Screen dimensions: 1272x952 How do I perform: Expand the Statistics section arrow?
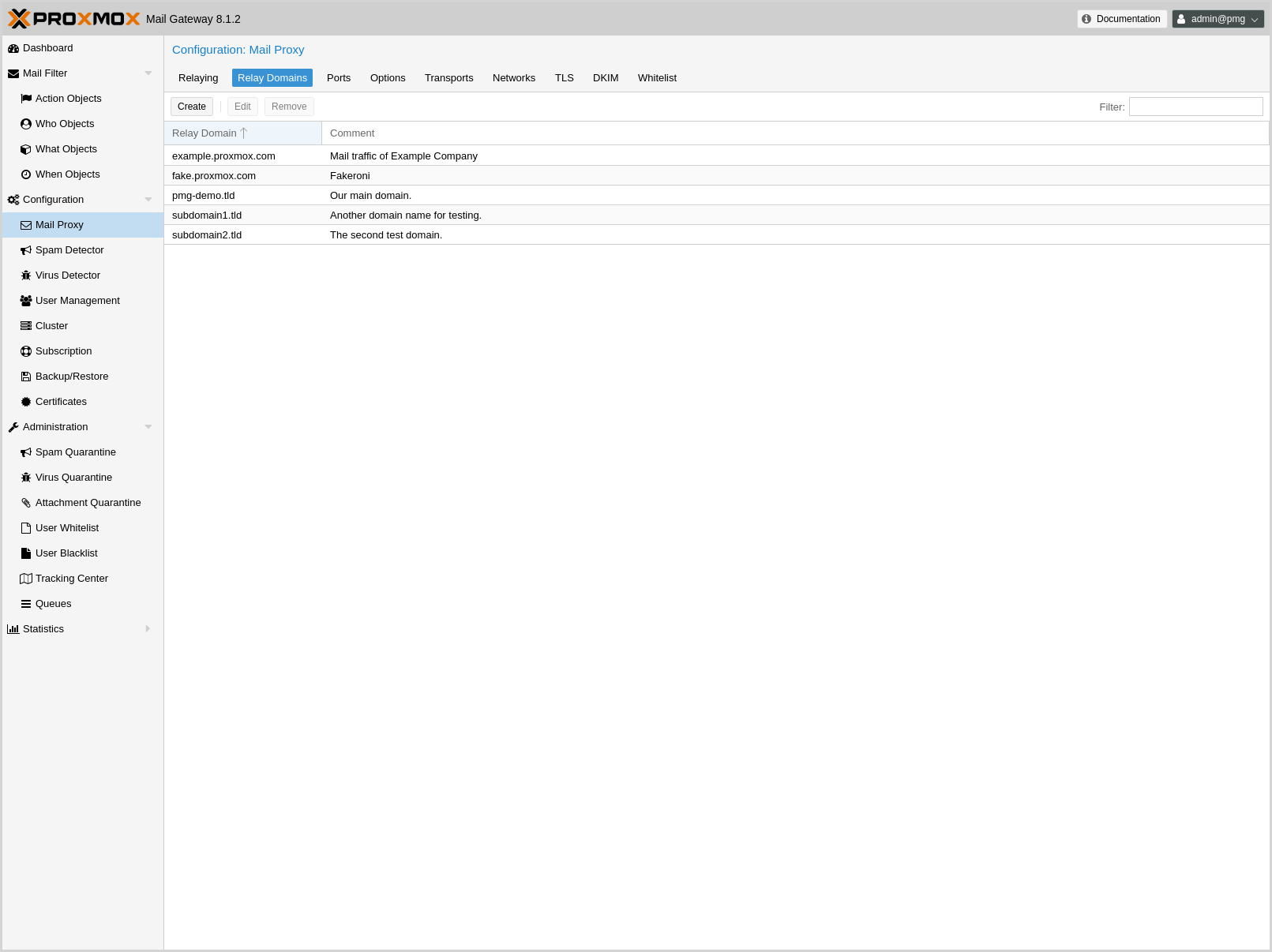[148, 629]
